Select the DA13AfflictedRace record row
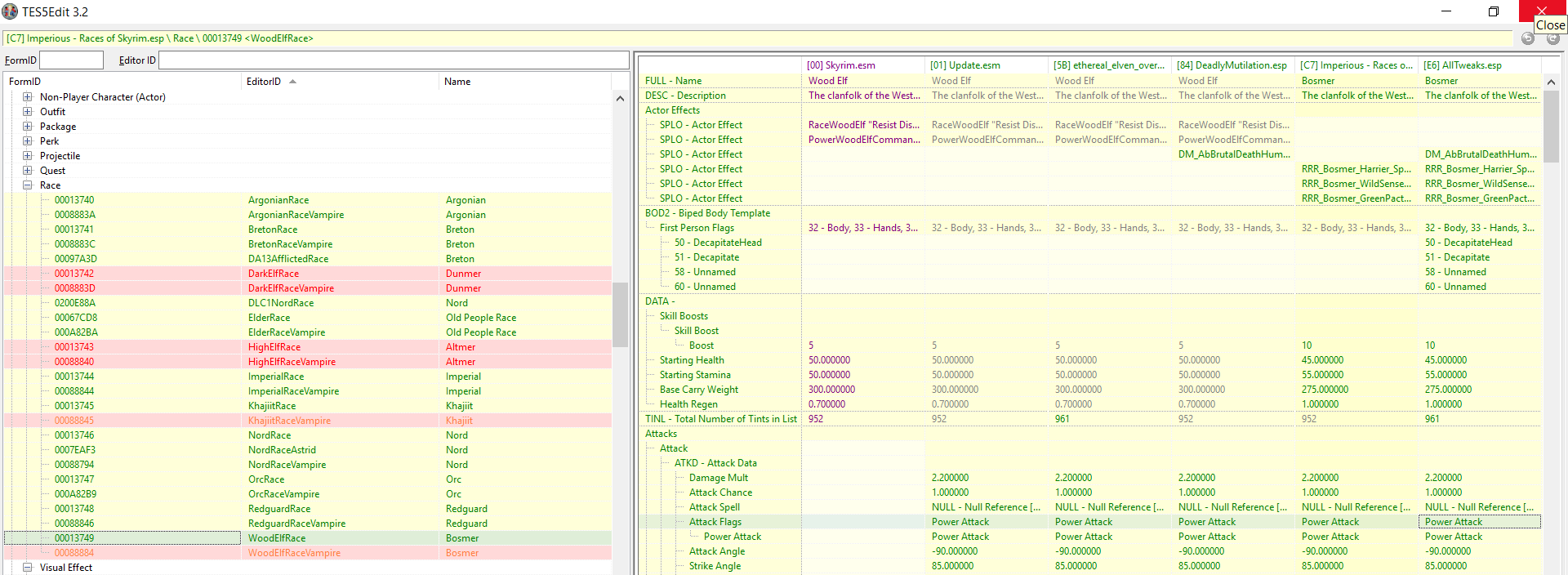This screenshot has height=575, width=1568. click(307, 259)
